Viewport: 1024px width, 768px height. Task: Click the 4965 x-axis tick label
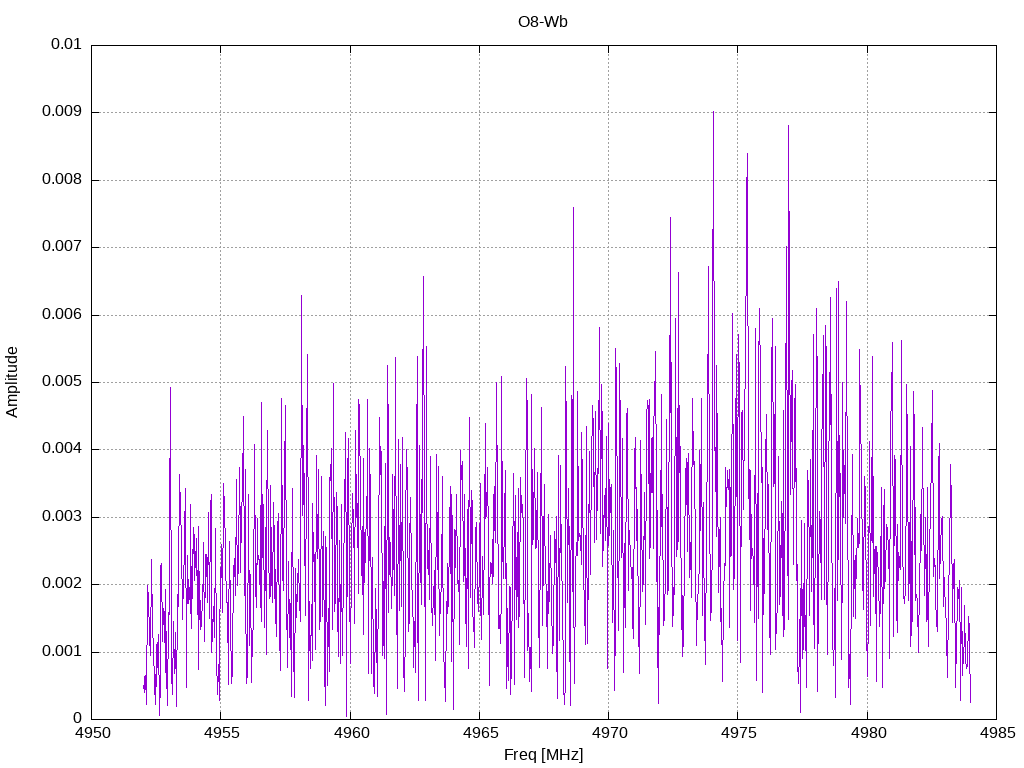click(x=479, y=734)
